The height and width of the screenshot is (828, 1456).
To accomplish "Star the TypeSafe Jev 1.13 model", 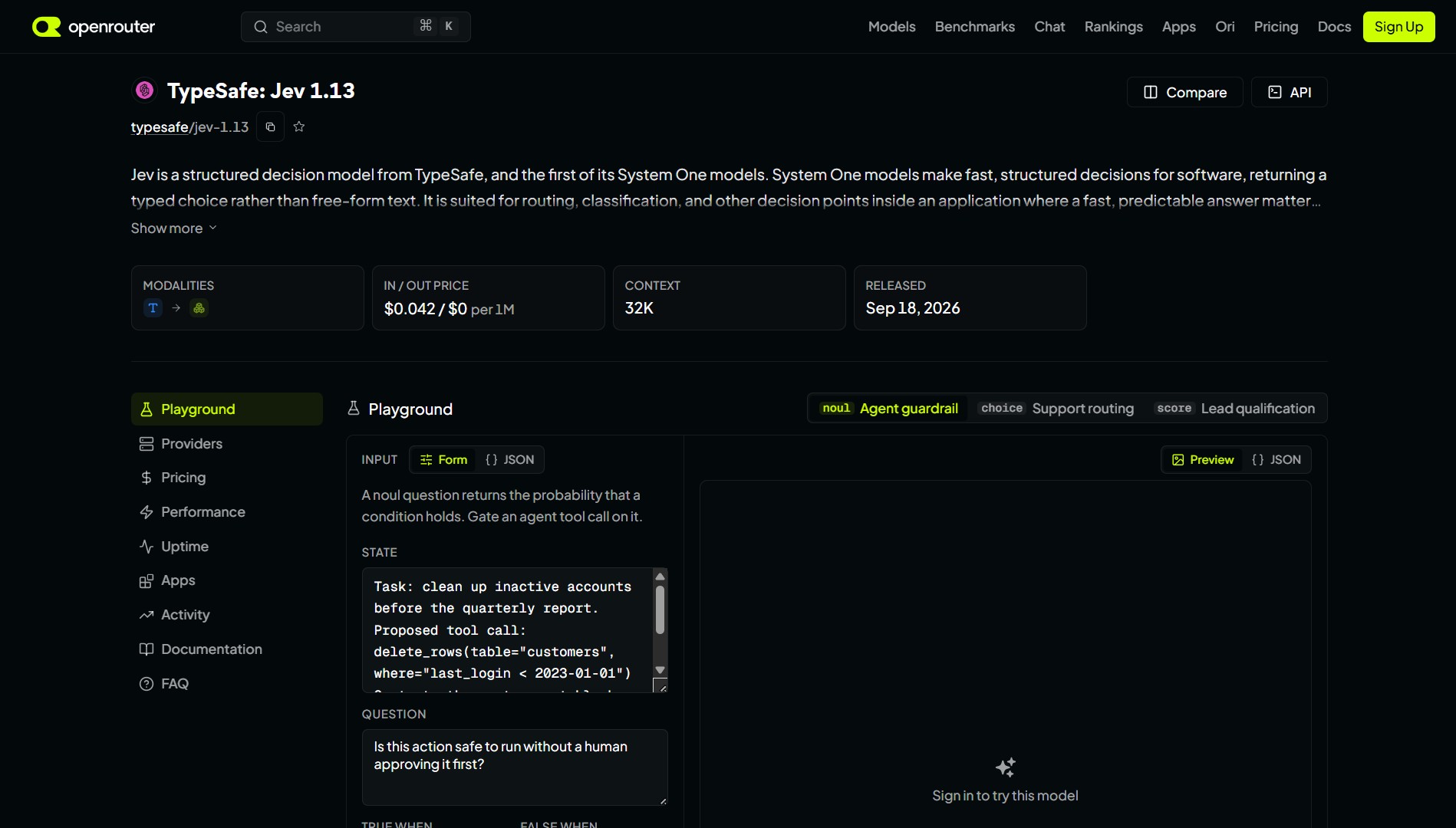I will pos(299,127).
